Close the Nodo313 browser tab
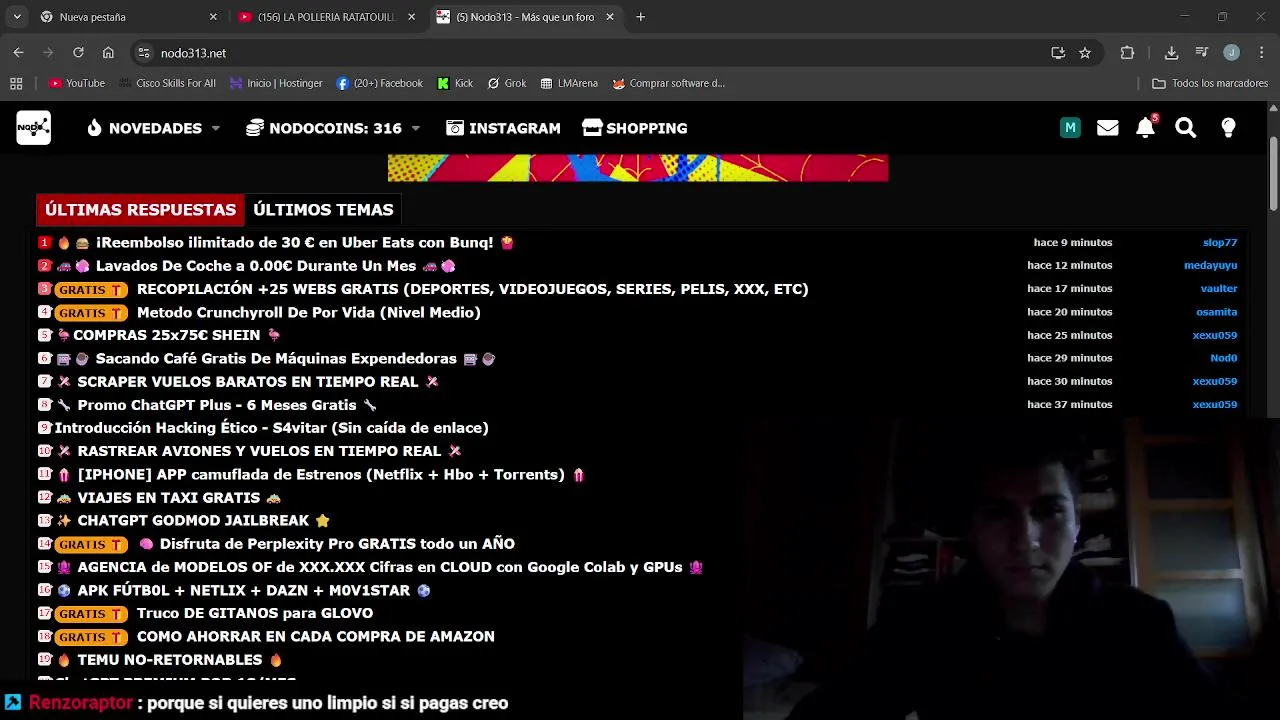The image size is (1280, 720). (x=610, y=17)
